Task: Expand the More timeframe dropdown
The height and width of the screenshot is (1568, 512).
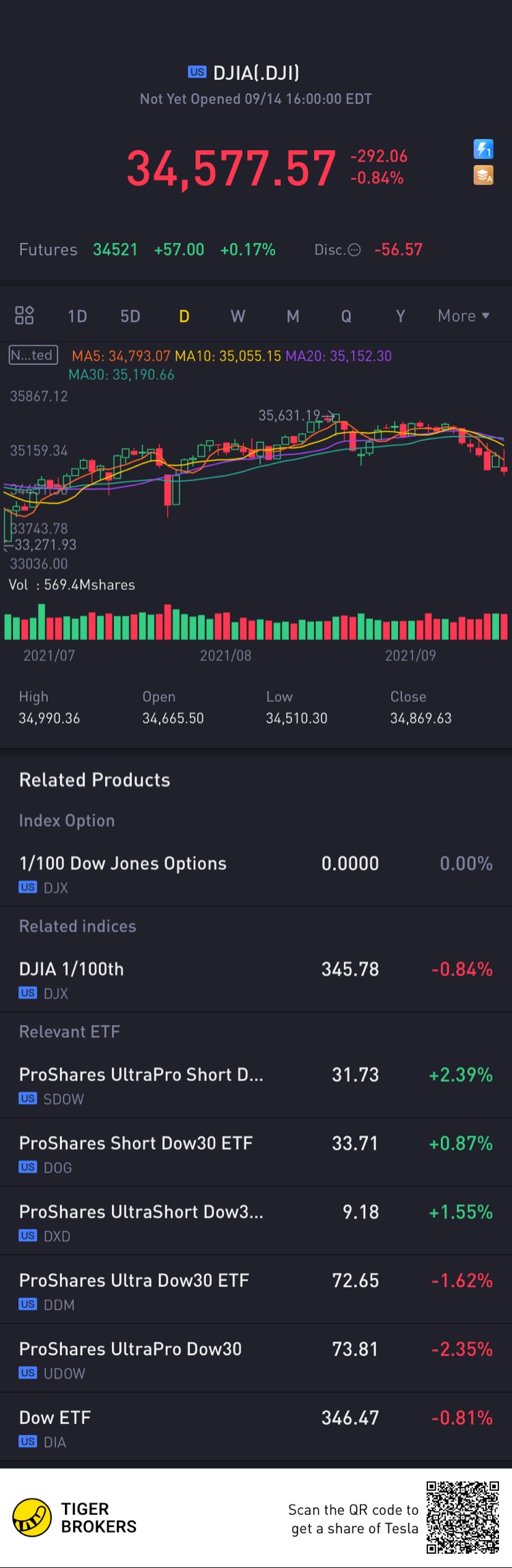Action: click(x=464, y=316)
